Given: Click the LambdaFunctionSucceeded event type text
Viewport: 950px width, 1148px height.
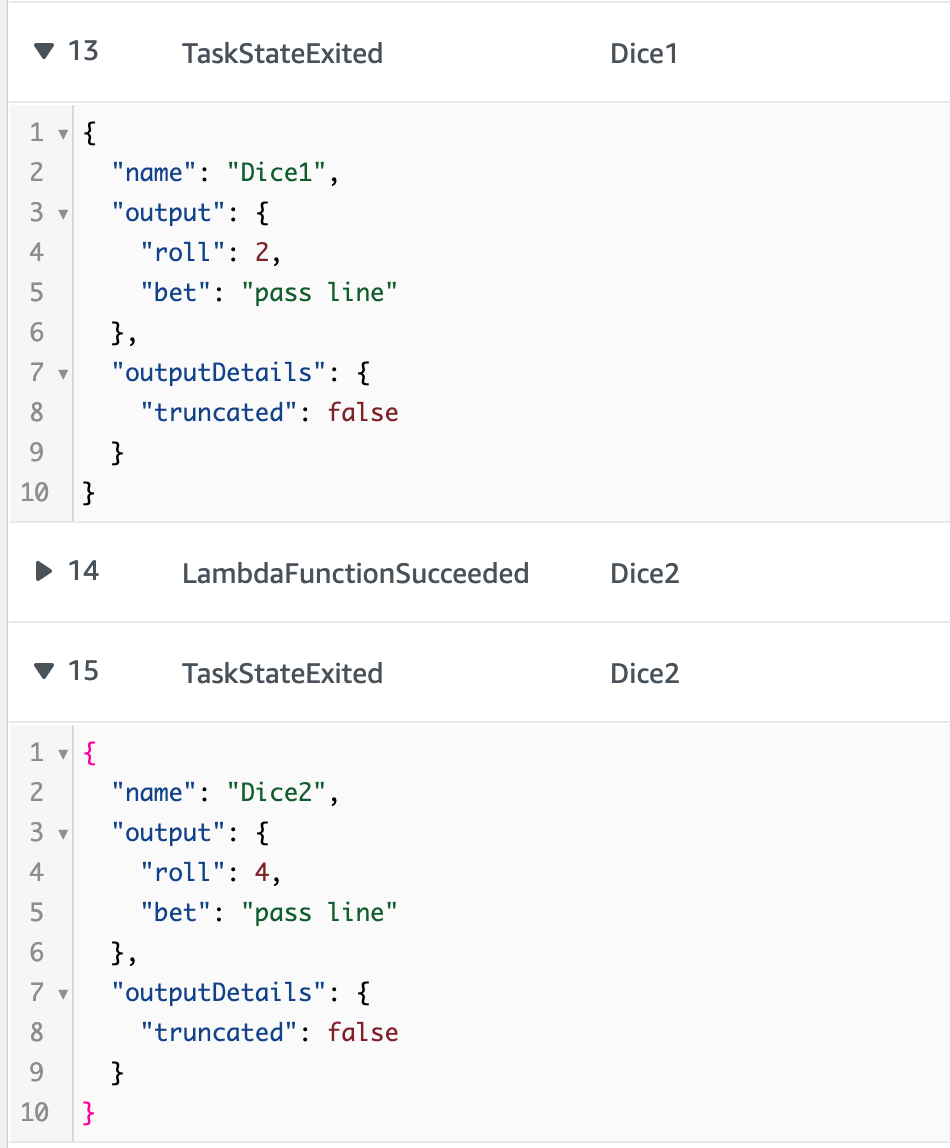Looking at the screenshot, I should 356,573.
